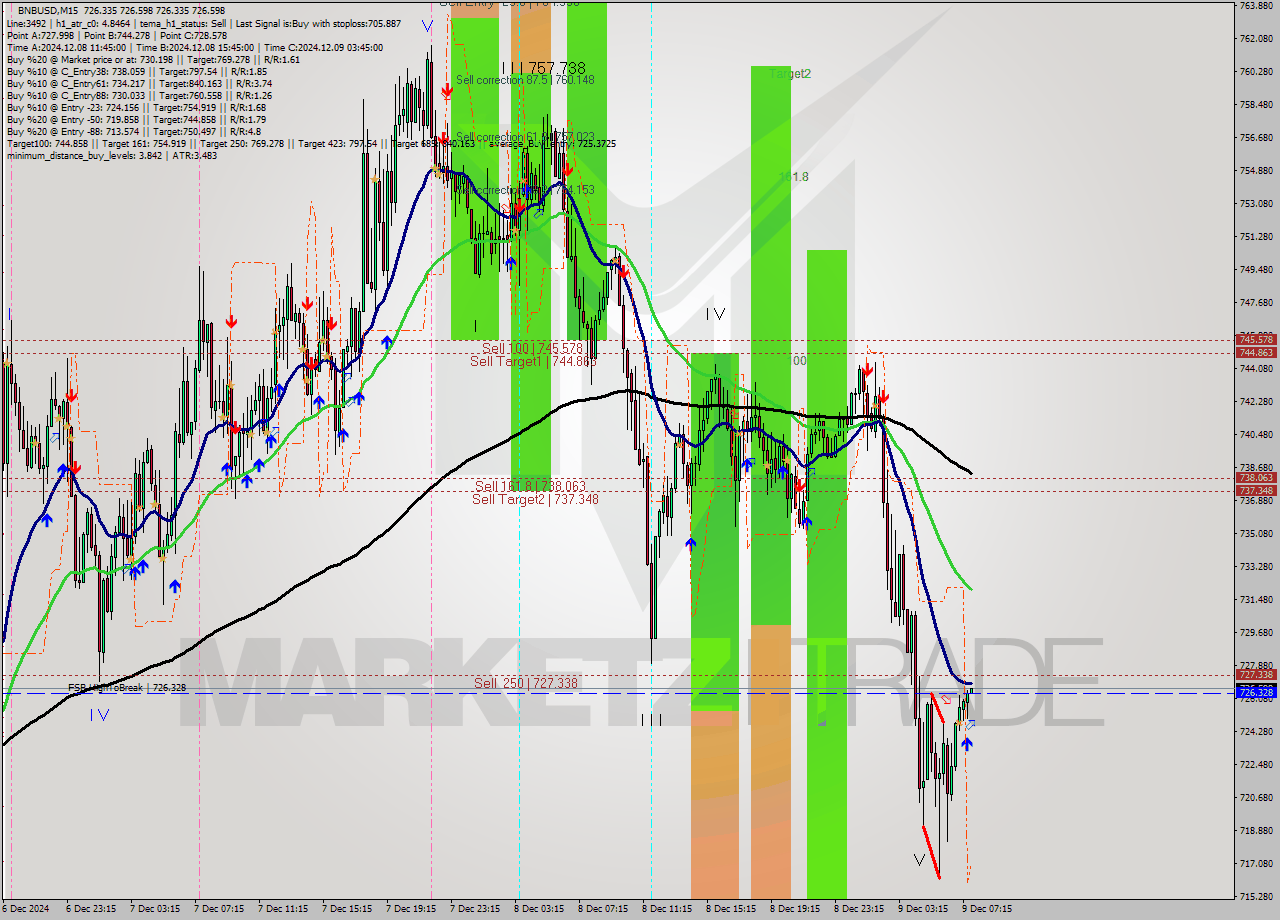Viewport: 1280px width, 920px height.
Task: Click the 'Target2' label on the green column
Action: point(790,74)
